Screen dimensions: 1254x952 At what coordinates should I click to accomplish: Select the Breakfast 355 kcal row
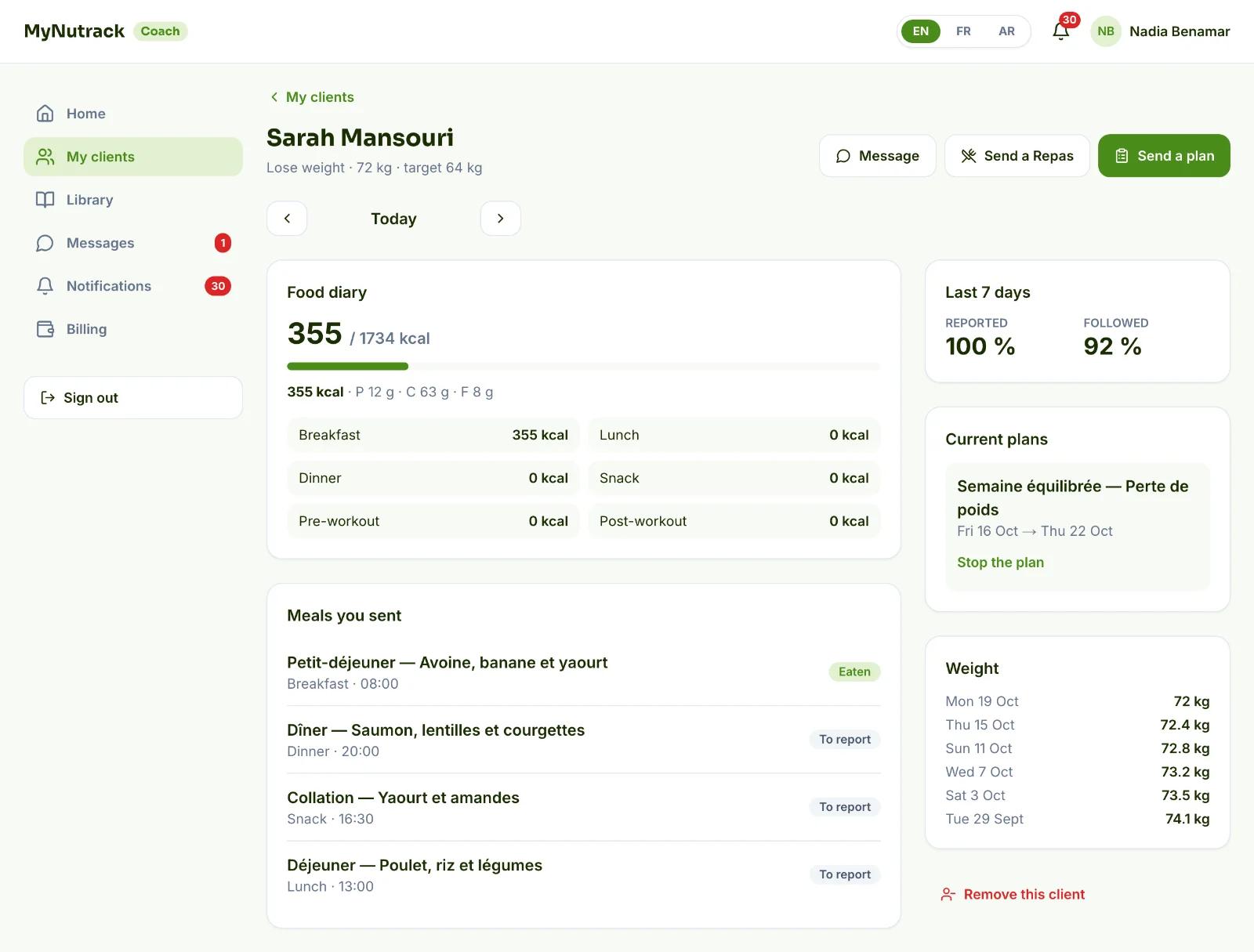coord(433,435)
